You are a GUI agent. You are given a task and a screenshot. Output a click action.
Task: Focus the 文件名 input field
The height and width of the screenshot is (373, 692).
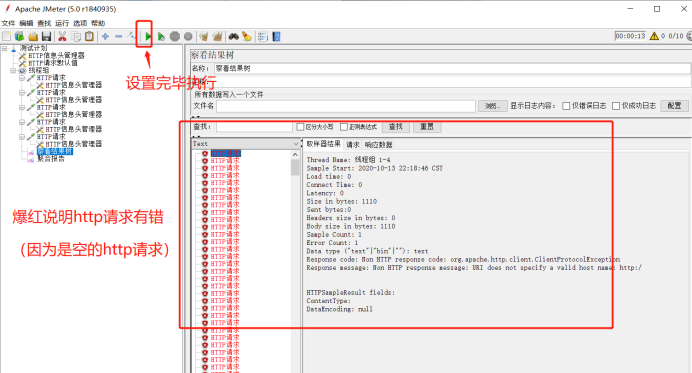pos(346,106)
